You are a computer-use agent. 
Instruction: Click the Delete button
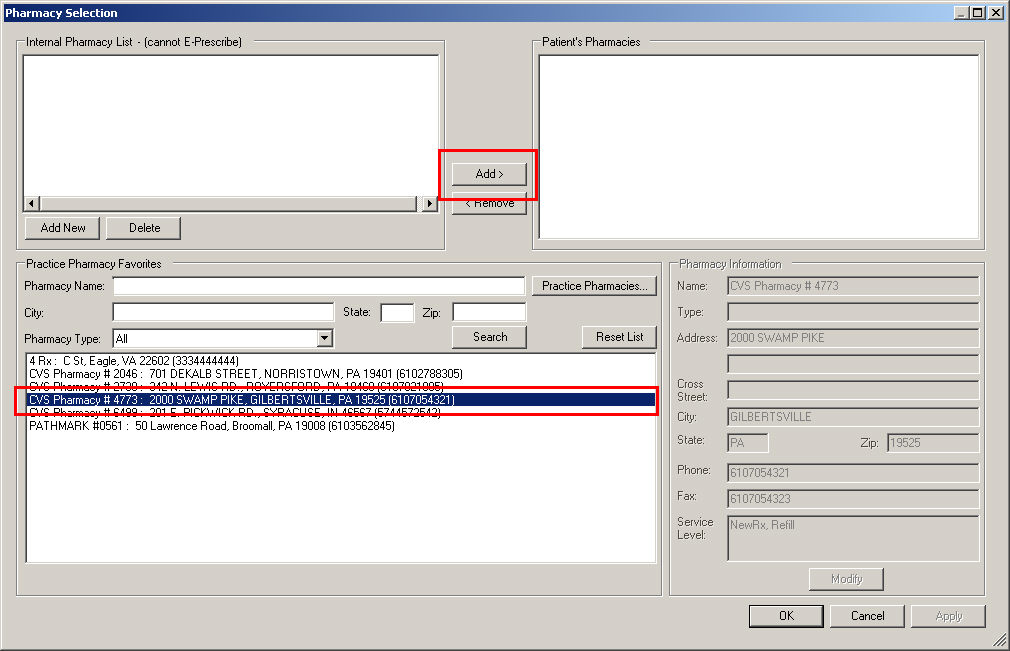(144, 228)
